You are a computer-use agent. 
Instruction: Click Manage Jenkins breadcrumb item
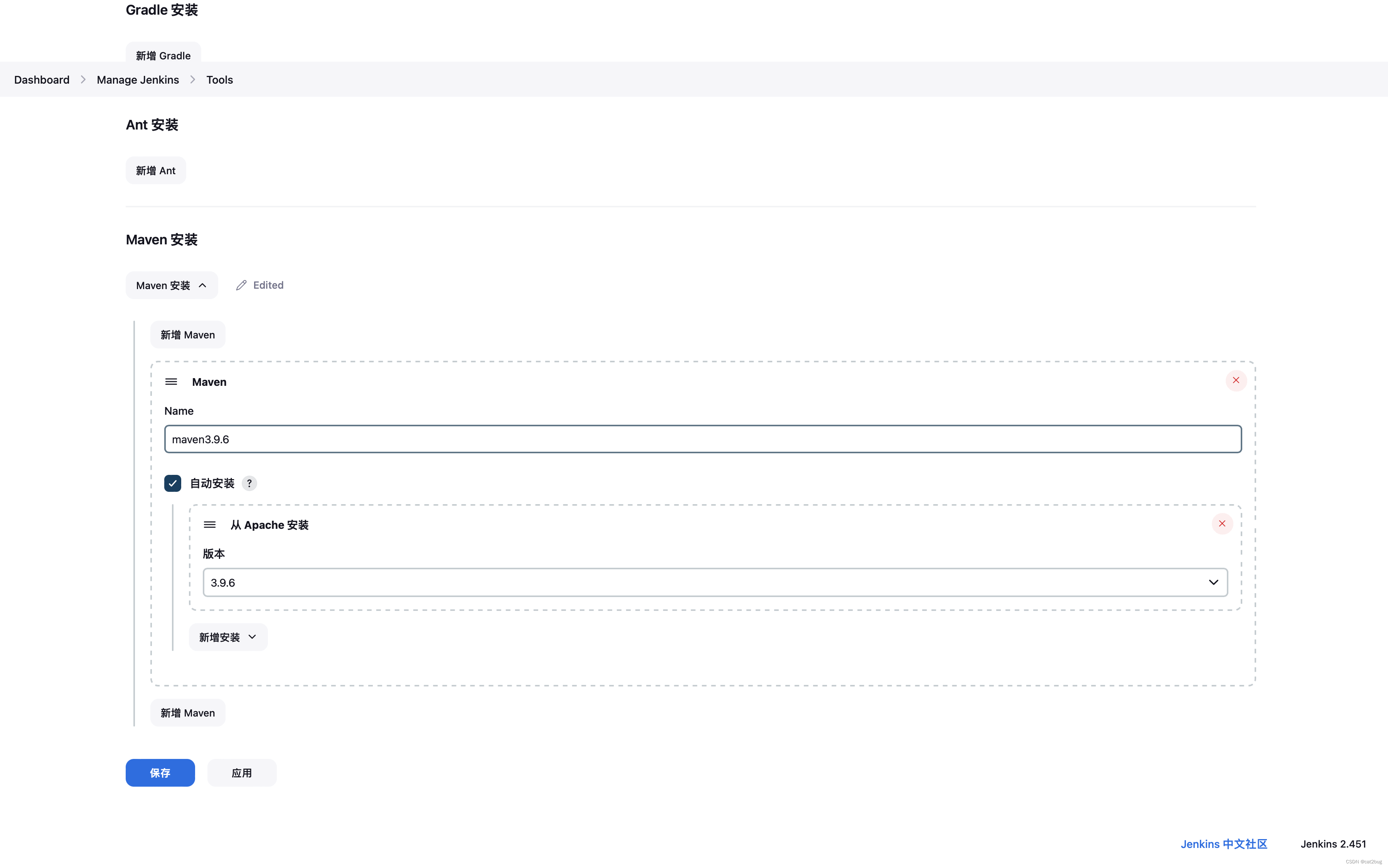138,79
